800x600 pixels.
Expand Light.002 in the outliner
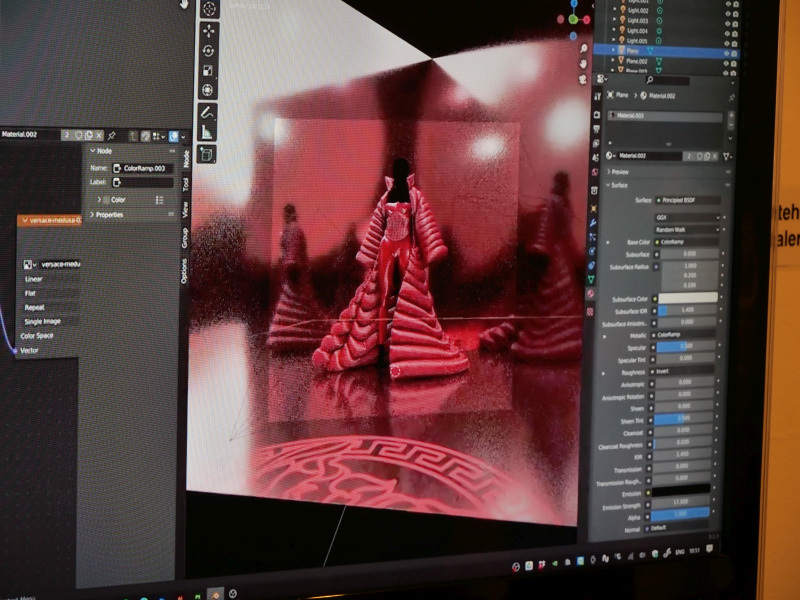615,9
